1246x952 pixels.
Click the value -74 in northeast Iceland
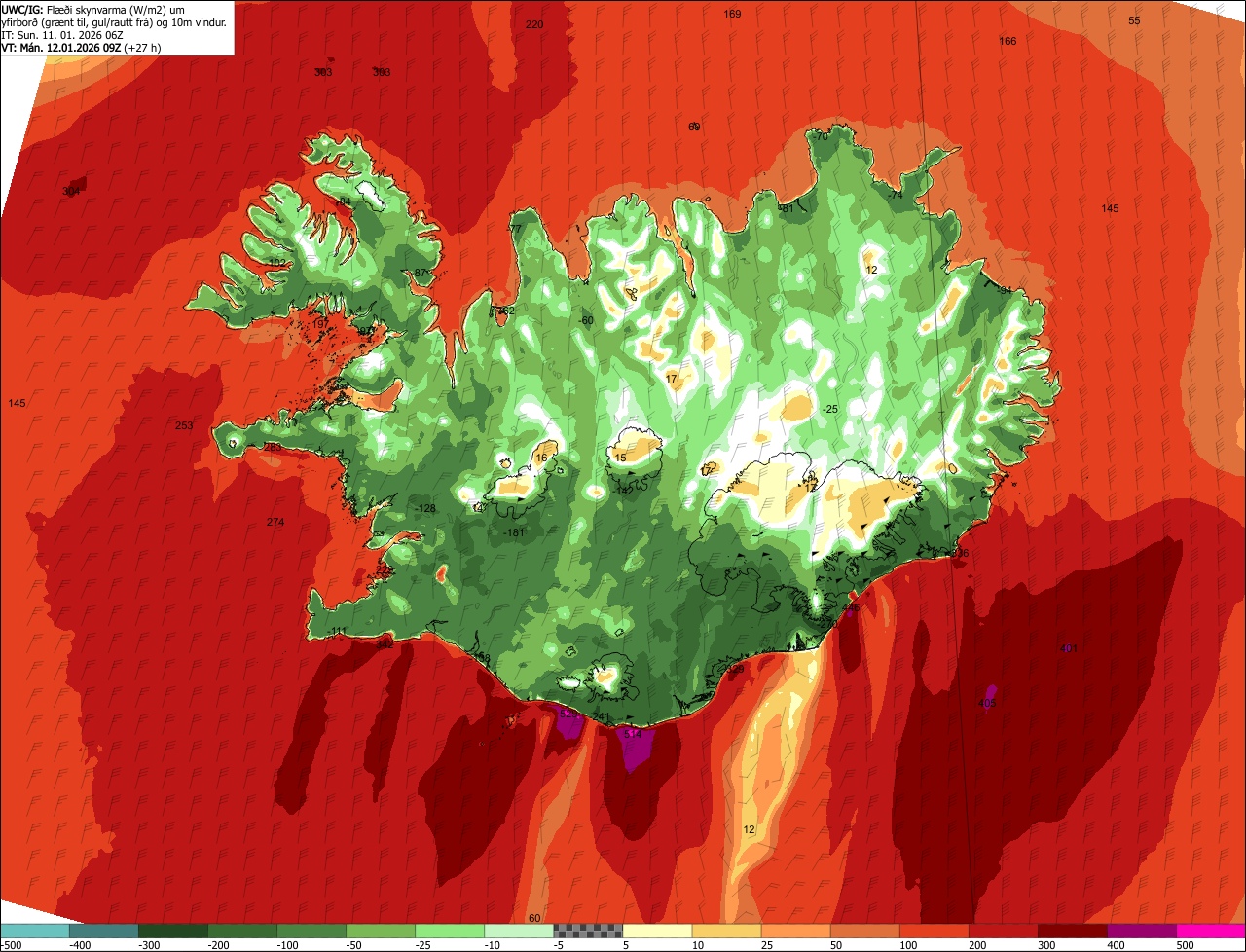[x=896, y=195]
